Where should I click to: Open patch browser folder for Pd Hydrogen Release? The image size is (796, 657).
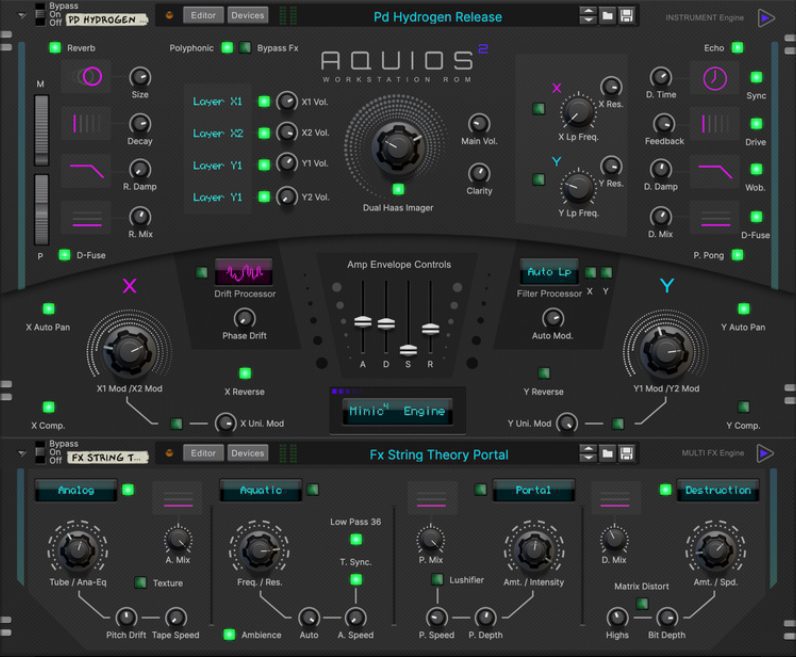(x=607, y=16)
